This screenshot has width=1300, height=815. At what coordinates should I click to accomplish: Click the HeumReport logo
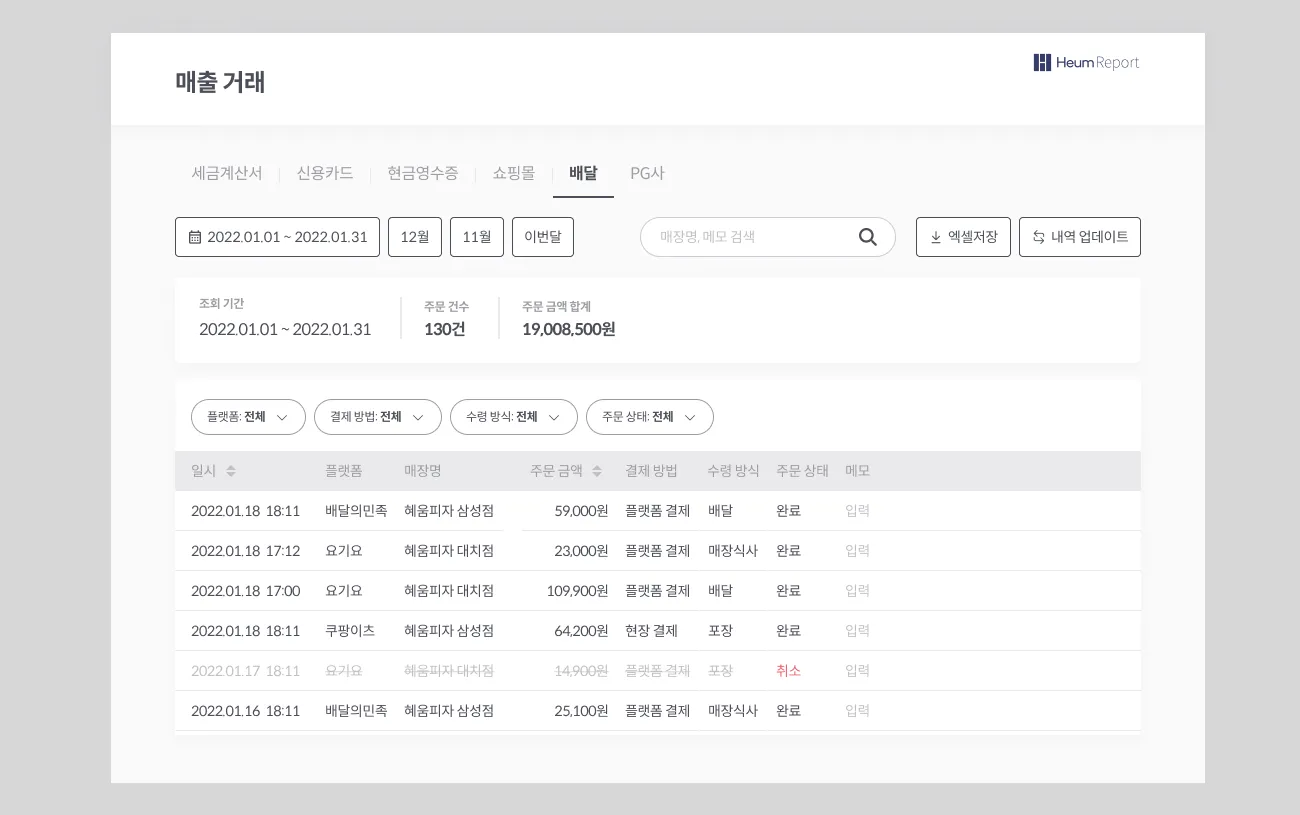click(1086, 63)
